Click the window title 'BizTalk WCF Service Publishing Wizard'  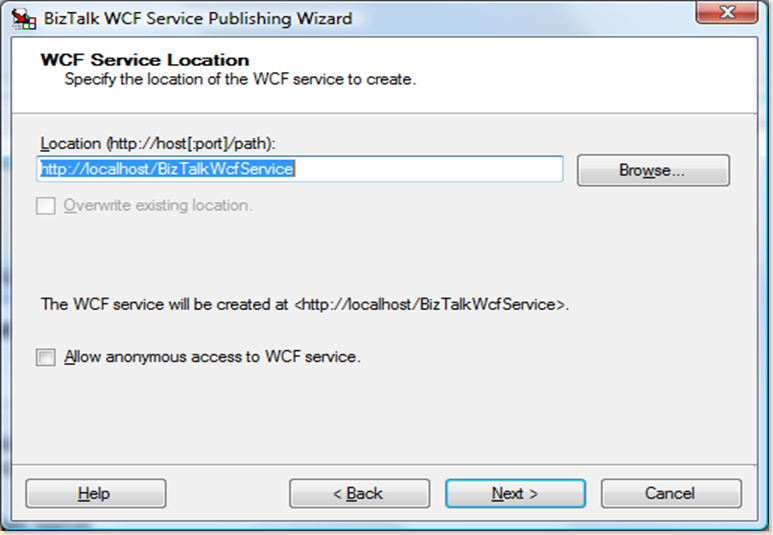pyautogui.click(x=195, y=17)
